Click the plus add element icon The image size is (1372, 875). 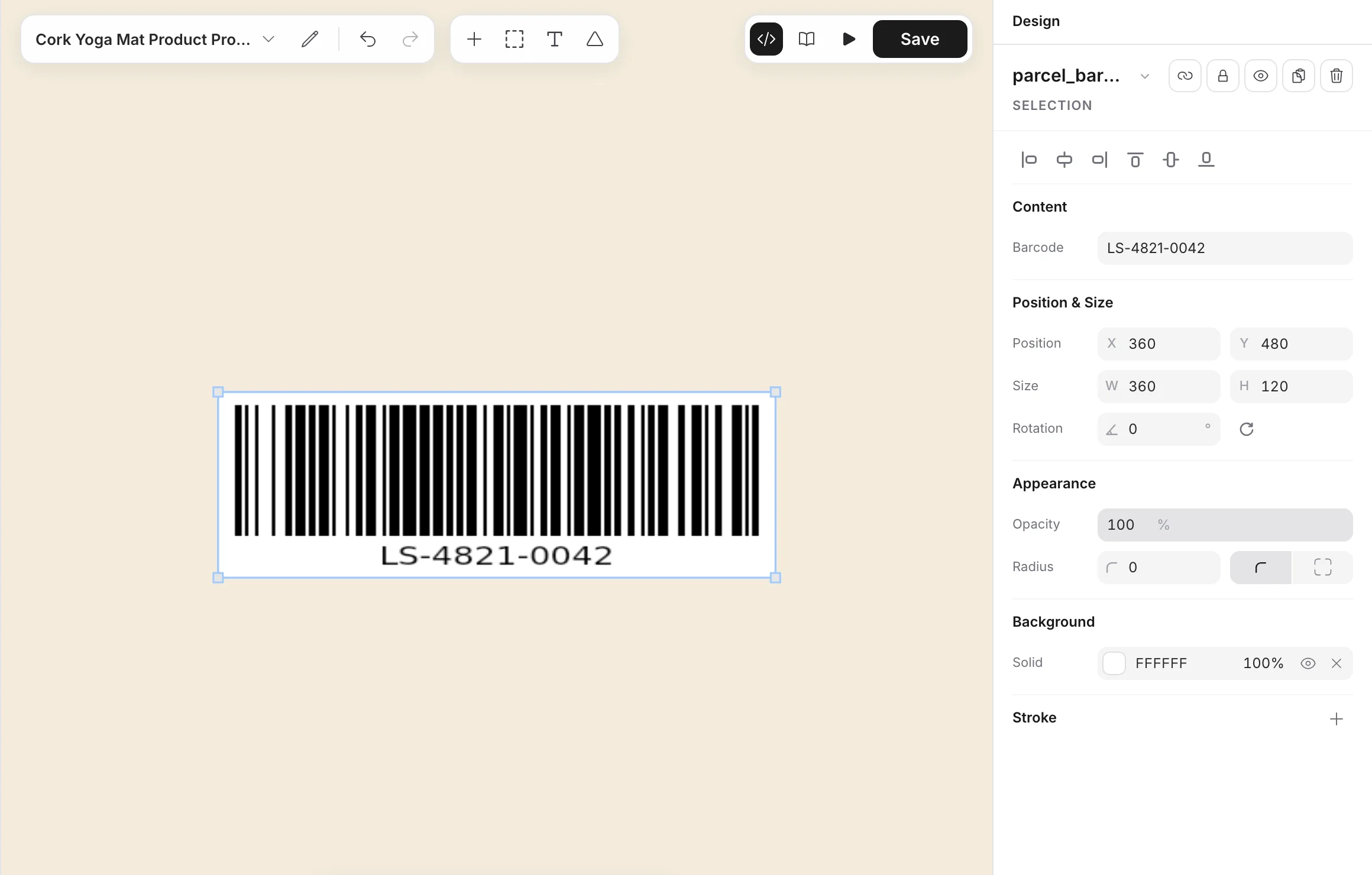tap(474, 39)
